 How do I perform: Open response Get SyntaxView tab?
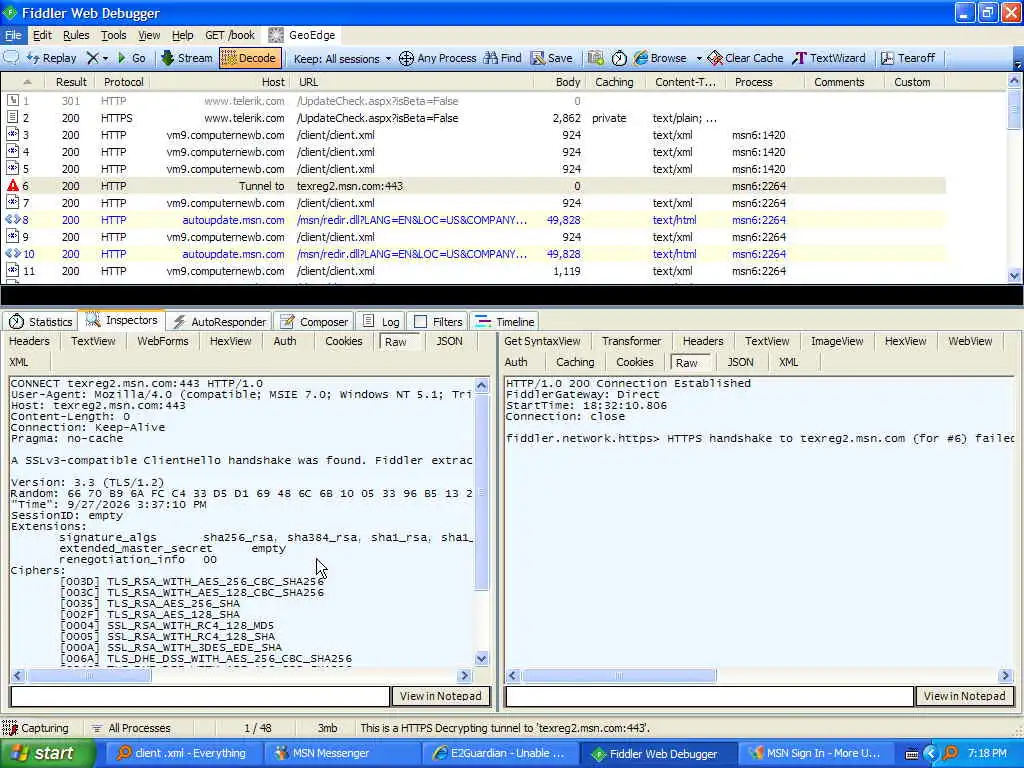[x=542, y=342]
